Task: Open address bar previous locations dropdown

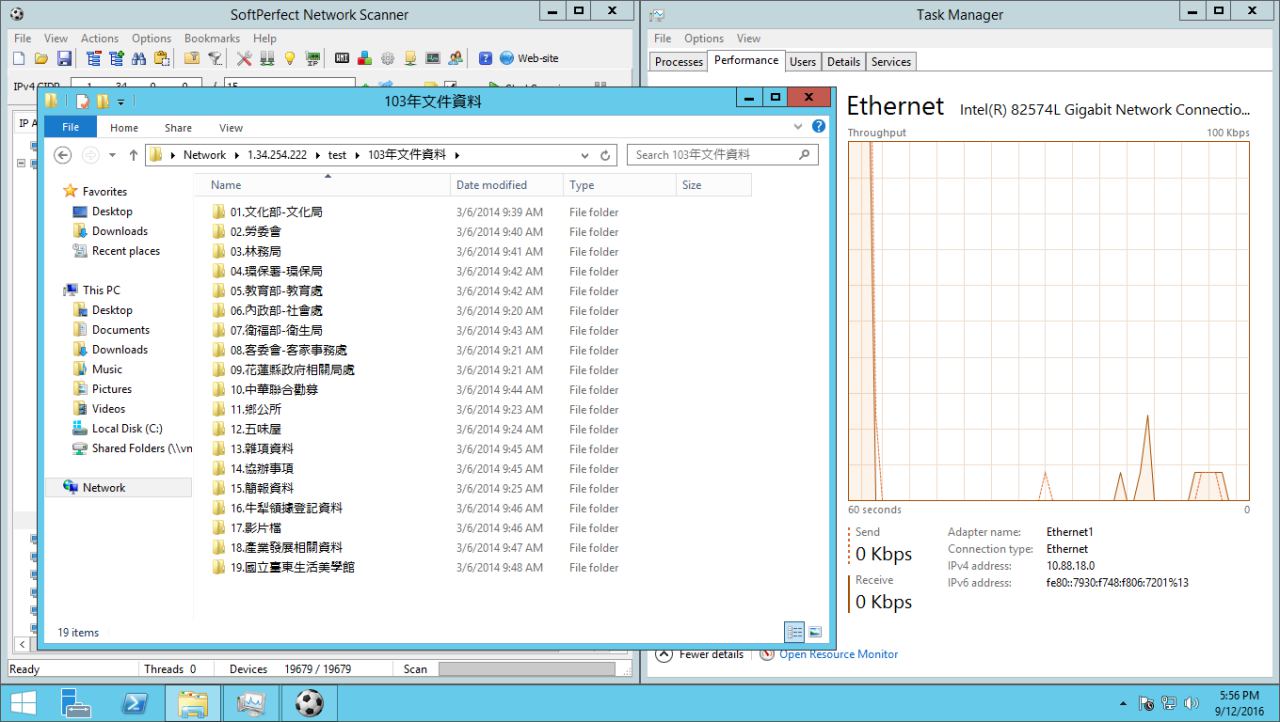Action: click(x=585, y=155)
